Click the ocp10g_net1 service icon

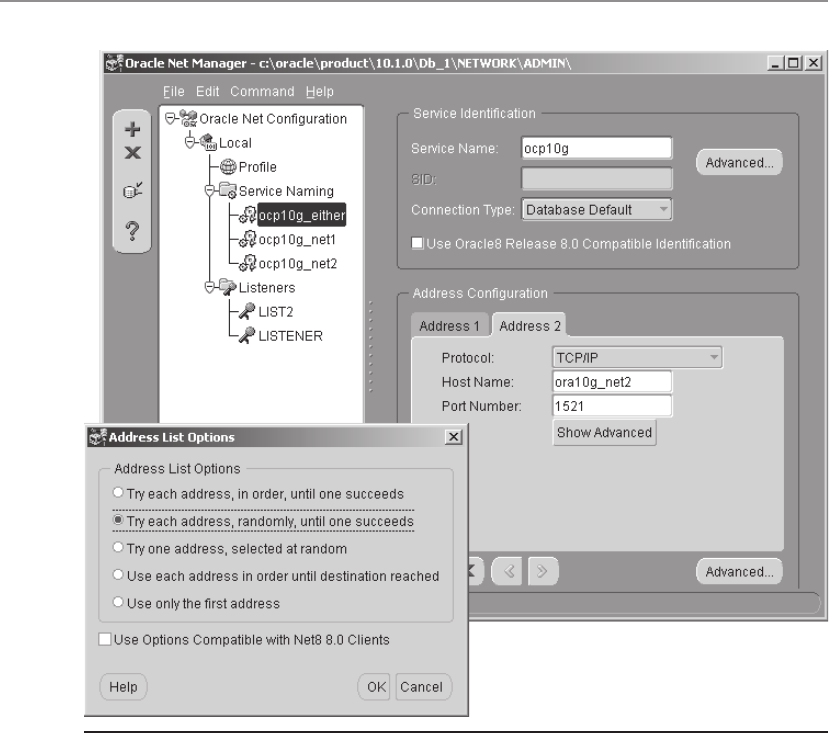pos(247,239)
